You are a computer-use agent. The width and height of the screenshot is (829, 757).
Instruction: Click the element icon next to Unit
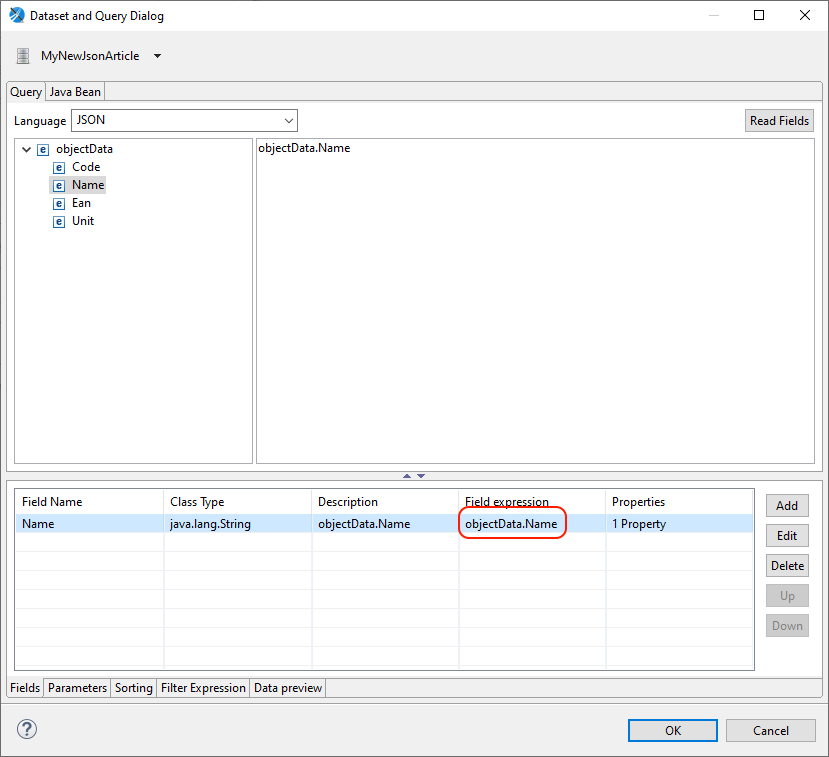[59, 221]
